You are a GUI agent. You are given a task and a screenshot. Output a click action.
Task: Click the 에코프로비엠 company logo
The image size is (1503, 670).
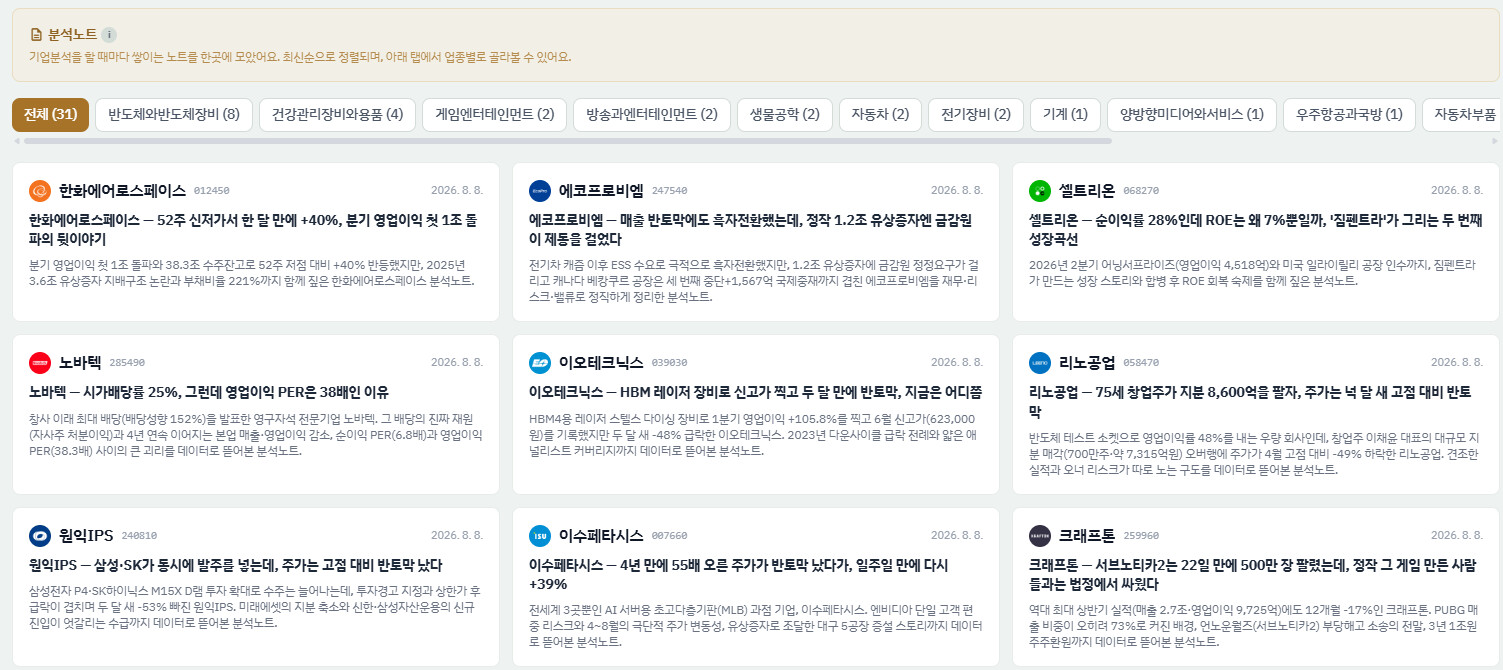pyautogui.click(x=540, y=190)
